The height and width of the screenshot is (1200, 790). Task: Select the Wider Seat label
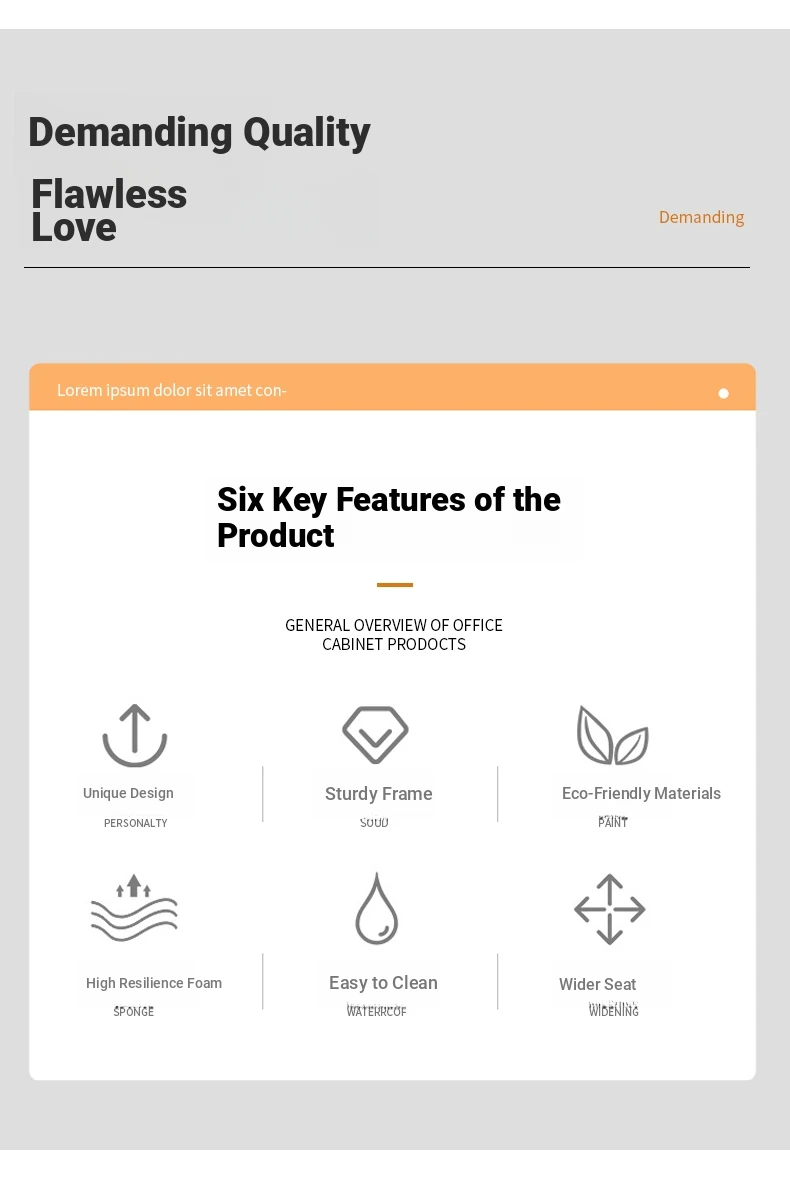(x=597, y=984)
